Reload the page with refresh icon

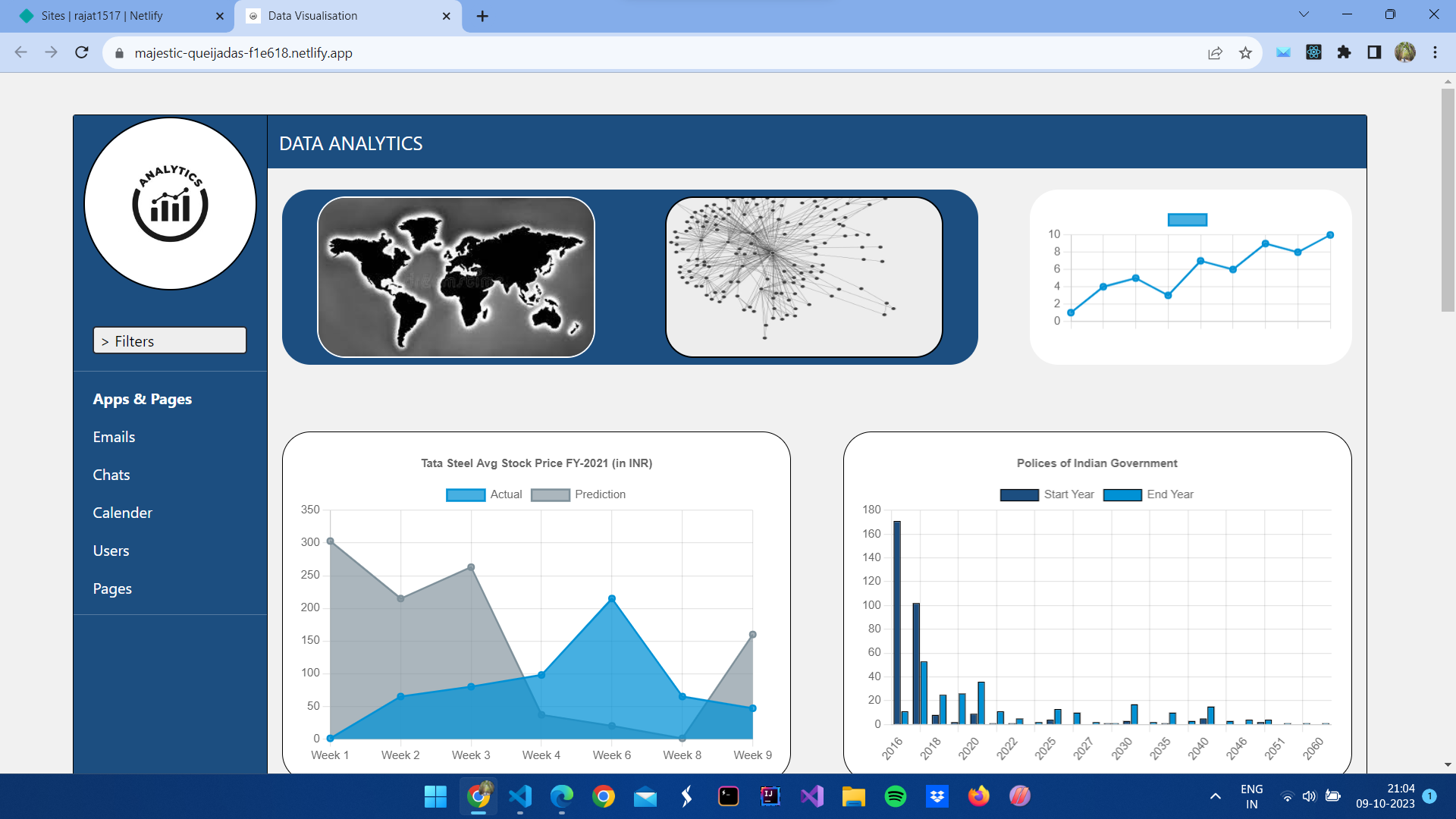(x=82, y=52)
